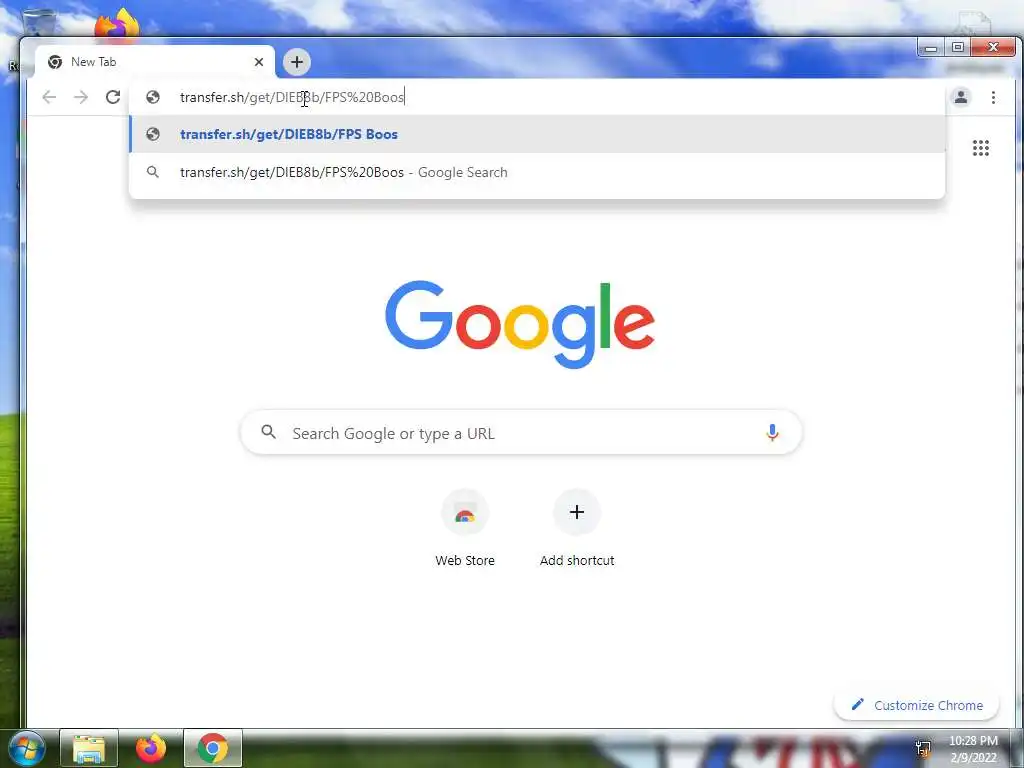
Task: Click the Web Store label text
Action: [x=465, y=560]
